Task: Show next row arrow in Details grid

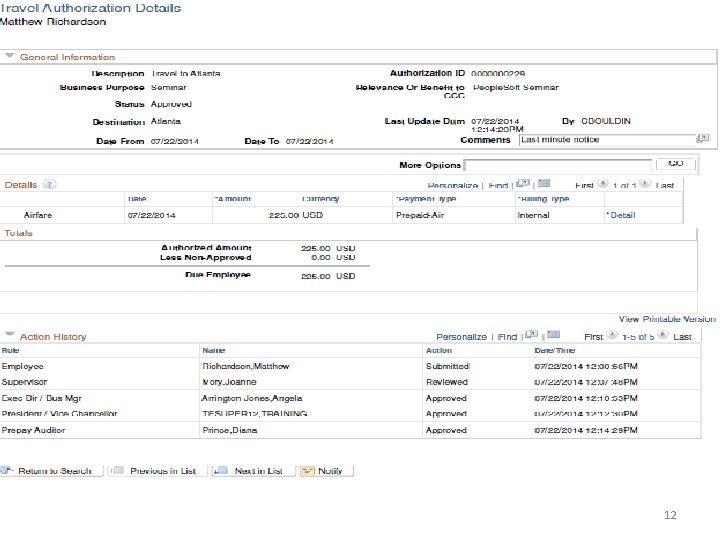Action: pos(645,184)
